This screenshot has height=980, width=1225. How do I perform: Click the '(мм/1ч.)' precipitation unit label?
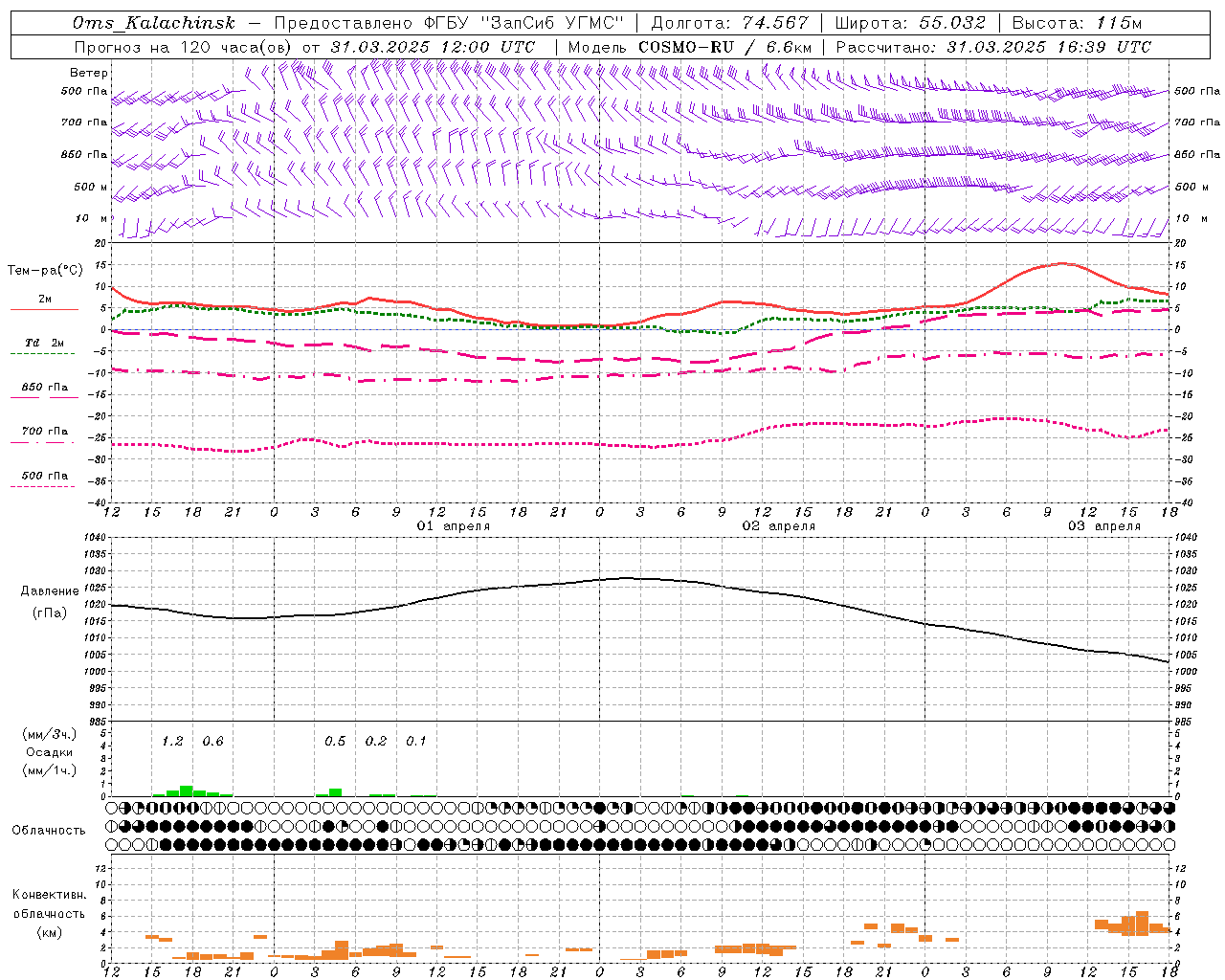(48, 770)
